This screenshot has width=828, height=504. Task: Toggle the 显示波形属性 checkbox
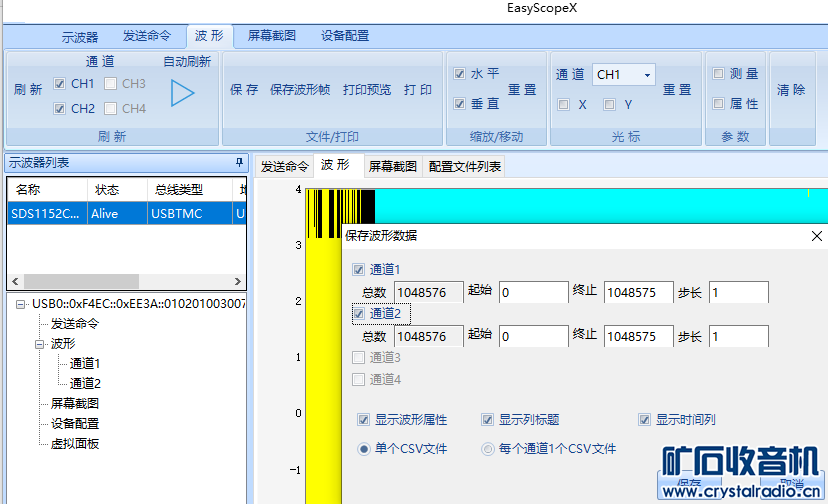363,420
